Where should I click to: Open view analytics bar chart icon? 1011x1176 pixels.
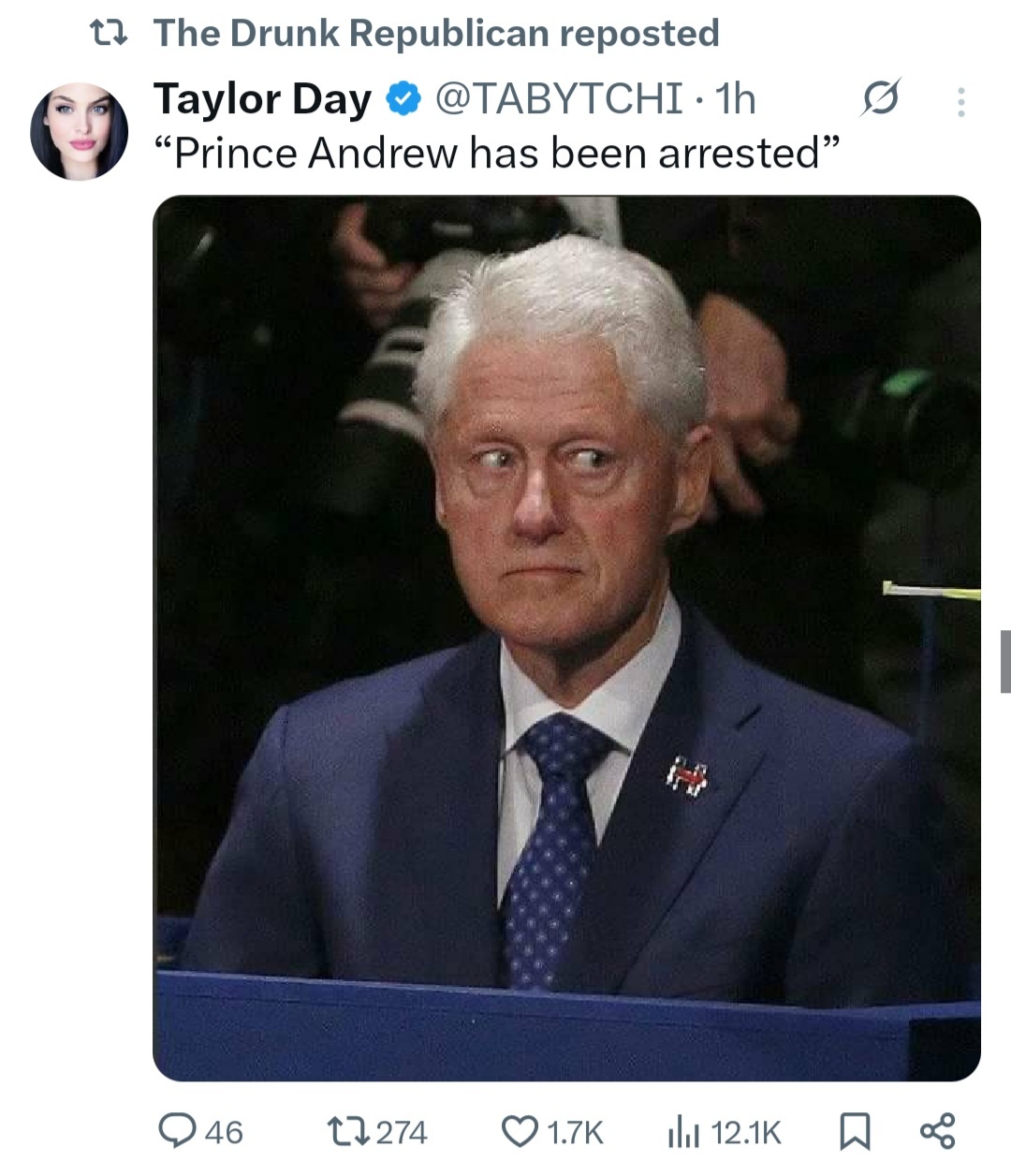682,1132
